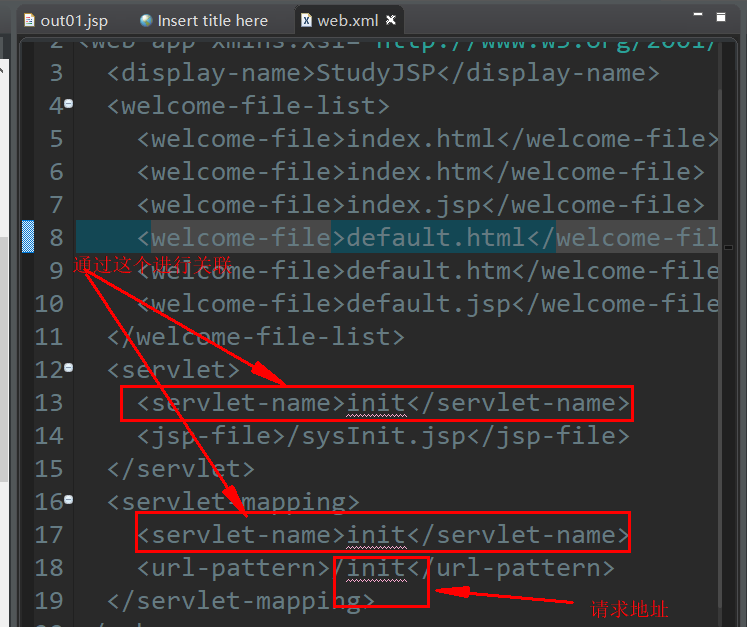Click line number 3 in the gutter
The width and height of the screenshot is (747, 627).
point(56,73)
